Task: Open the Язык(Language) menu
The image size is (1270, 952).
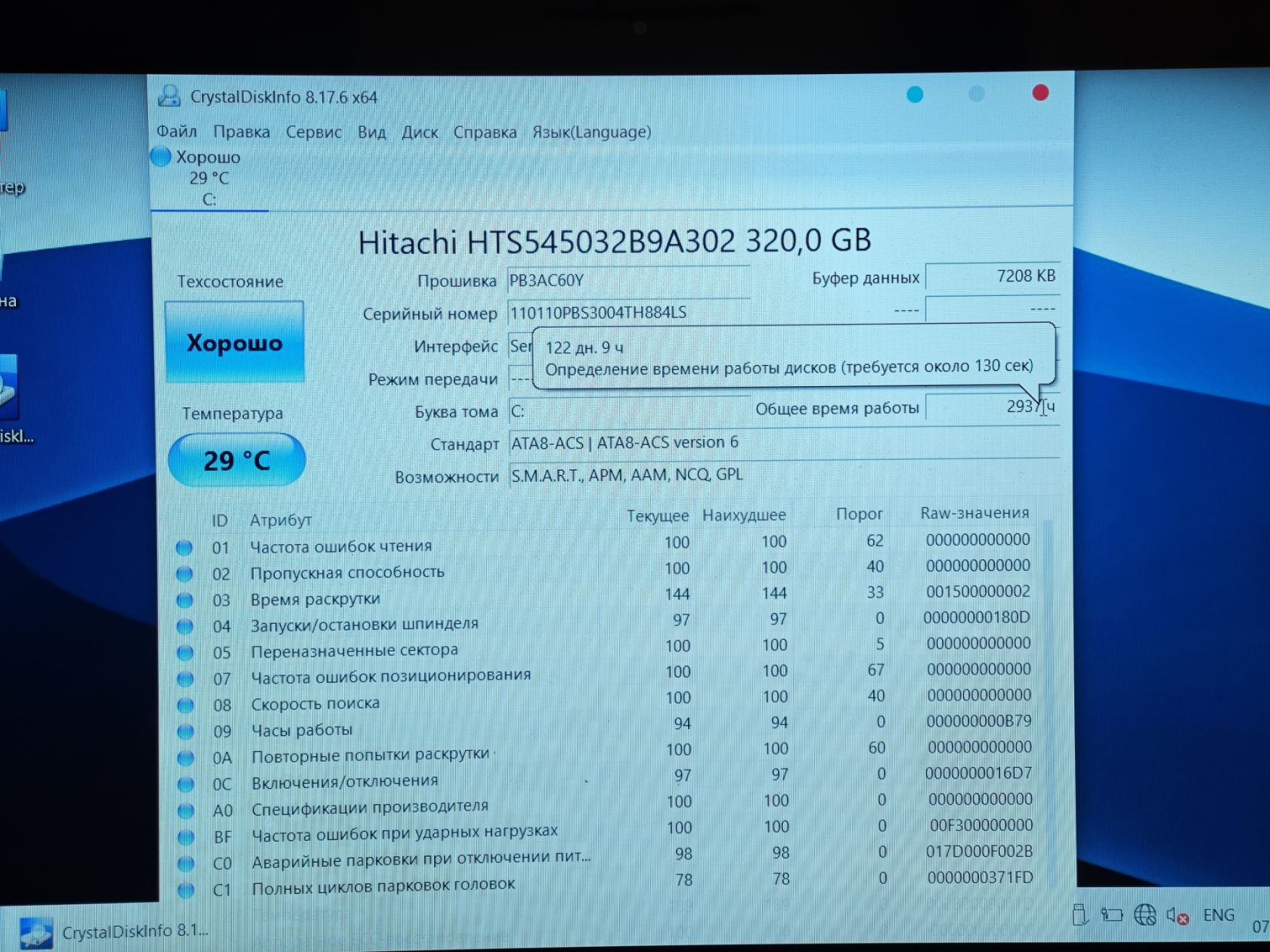Action: [x=591, y=132]
